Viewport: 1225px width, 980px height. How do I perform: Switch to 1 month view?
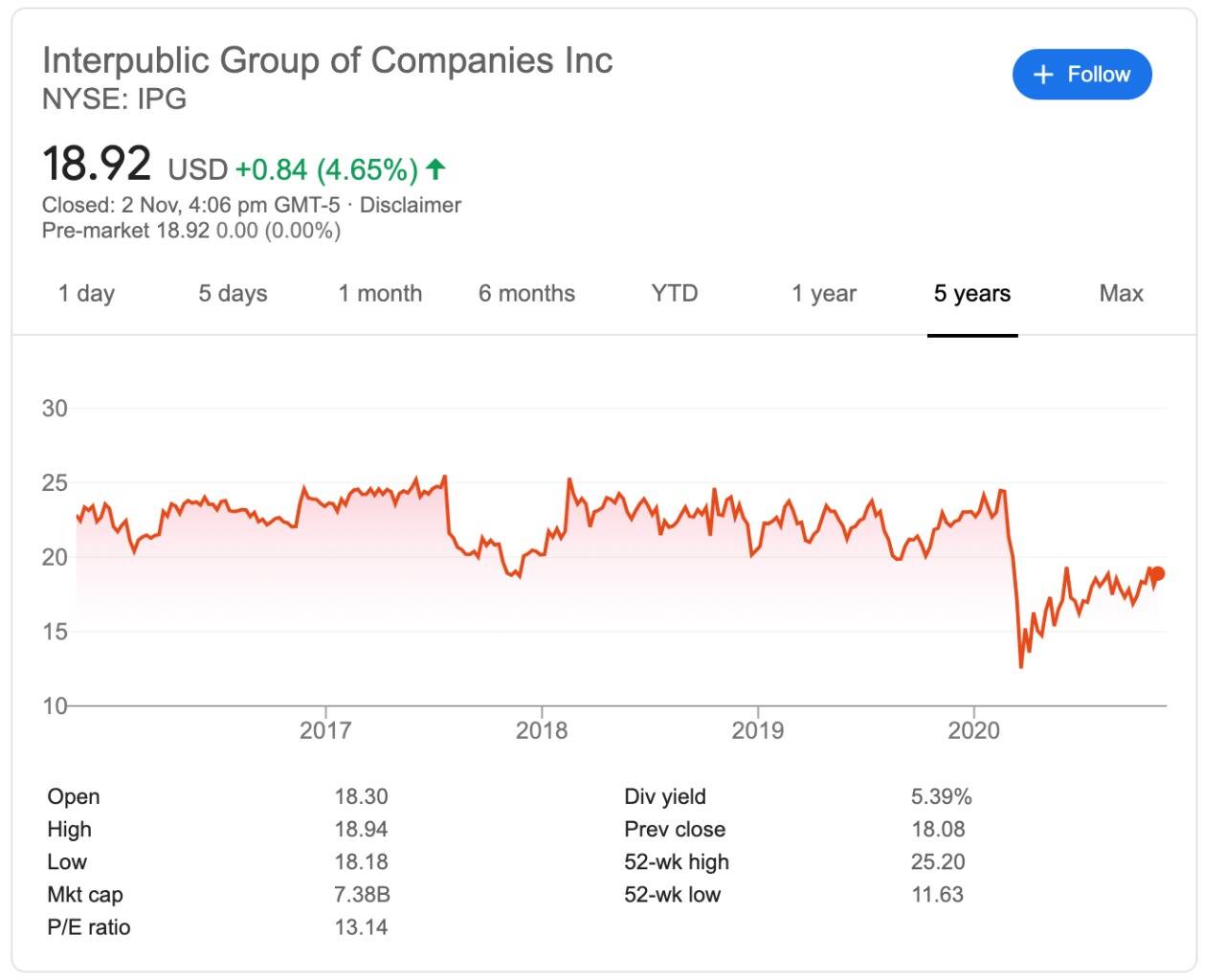coord(380,294)
